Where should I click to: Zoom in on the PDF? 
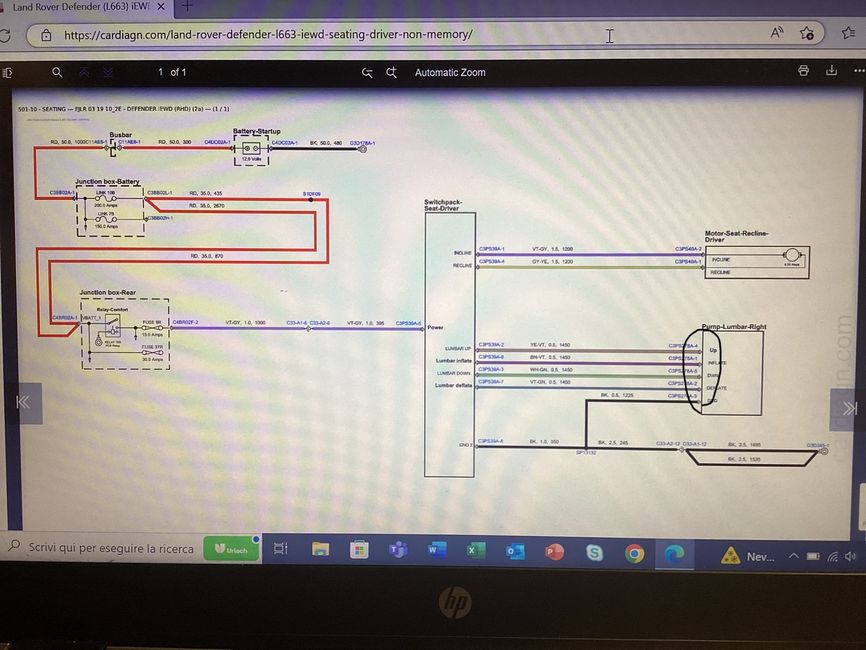click(x=392, y=72)
